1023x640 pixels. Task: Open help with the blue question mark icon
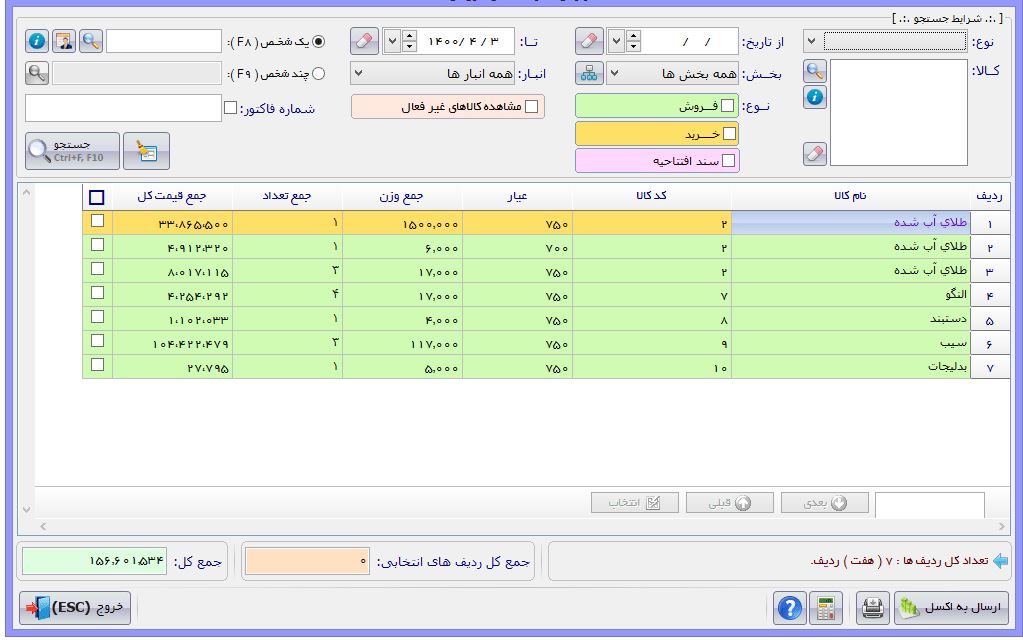pos(790,608)
